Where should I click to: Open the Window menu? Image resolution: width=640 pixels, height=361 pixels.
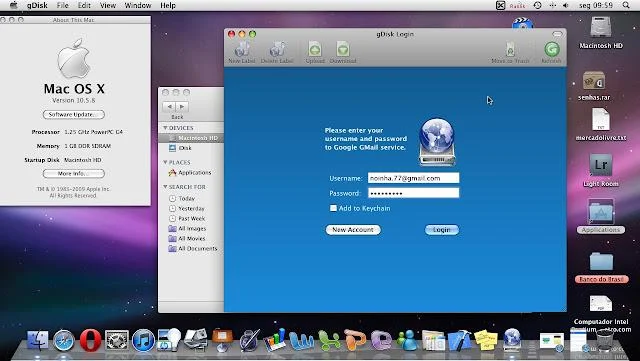pyautogui.click(x=138, y=5)
